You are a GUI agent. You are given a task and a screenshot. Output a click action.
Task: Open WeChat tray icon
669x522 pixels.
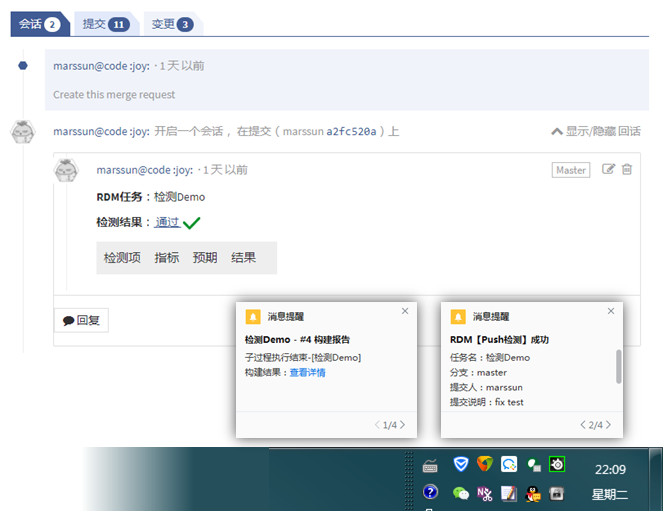(x=461, y=494)
